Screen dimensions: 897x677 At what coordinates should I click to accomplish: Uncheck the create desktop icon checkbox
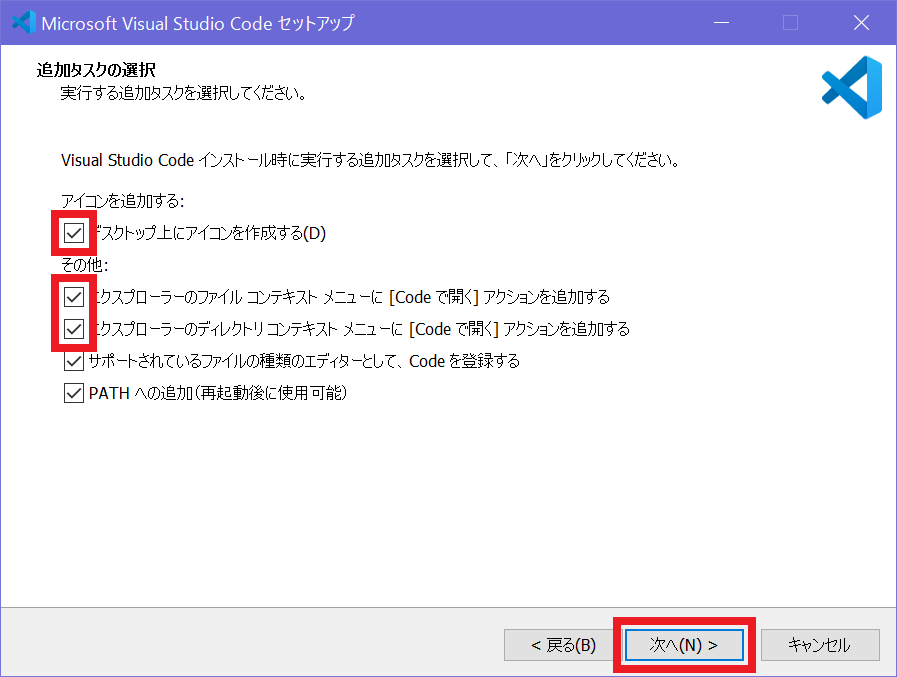coord(73,234)
